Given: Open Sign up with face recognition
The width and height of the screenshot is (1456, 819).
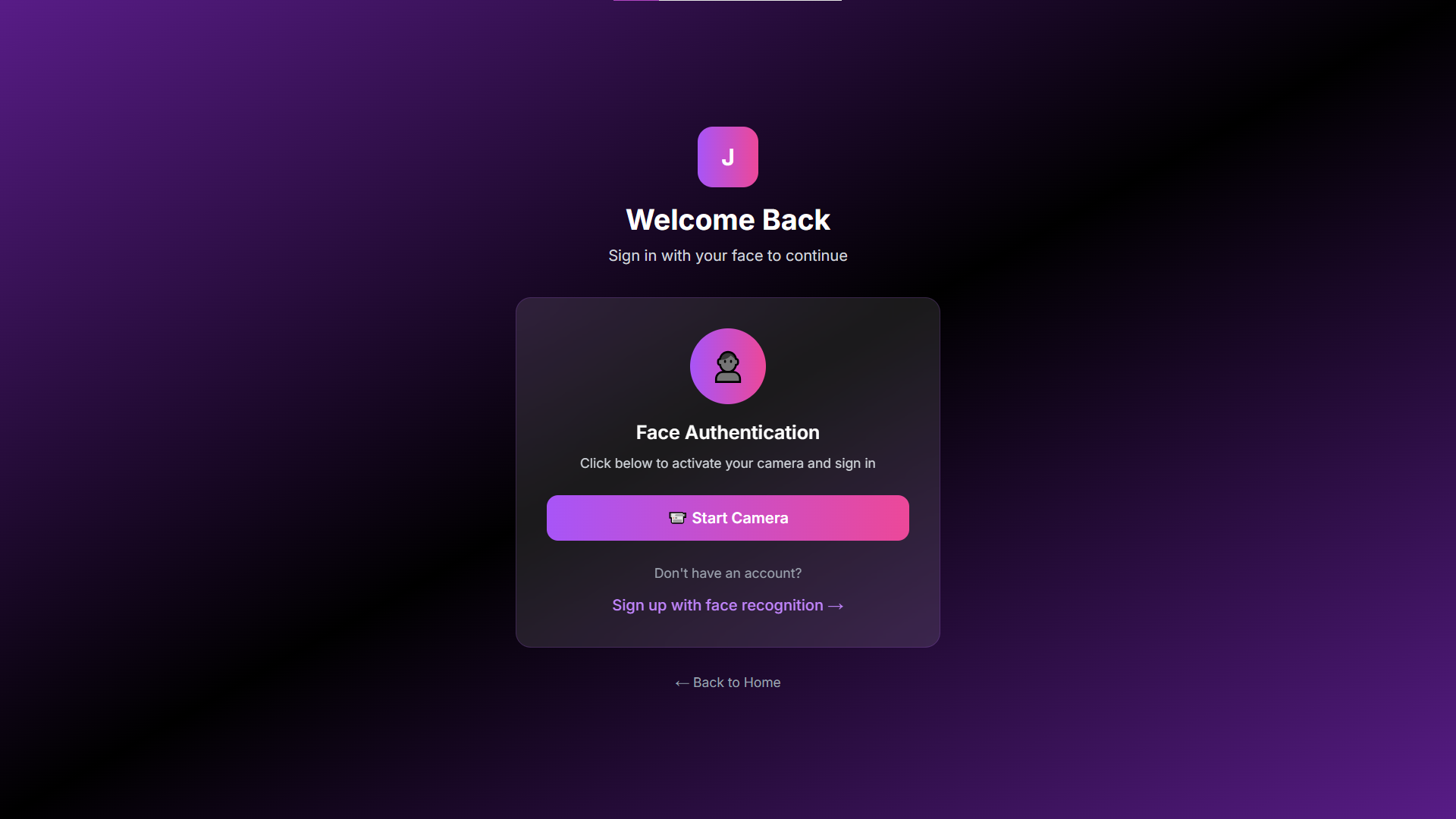Looking at the screenshot, I should (728, 605).
